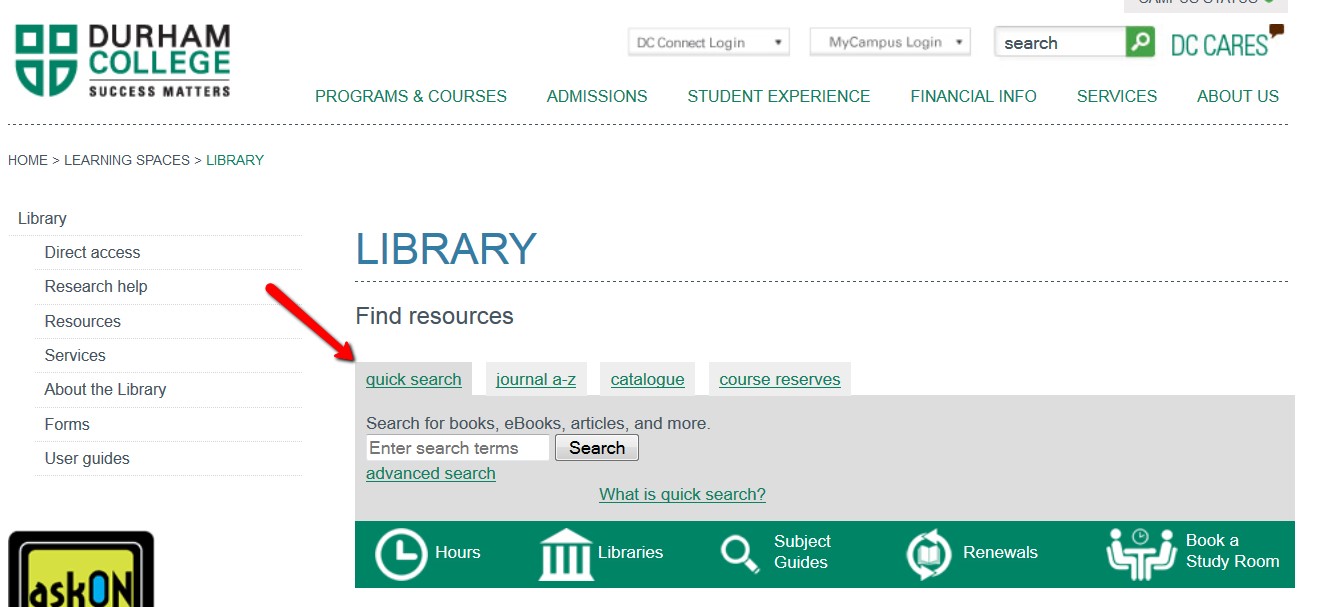
Task: Switch to the catalogue tab
Action: pyautogui.click(x=648, y=379)
